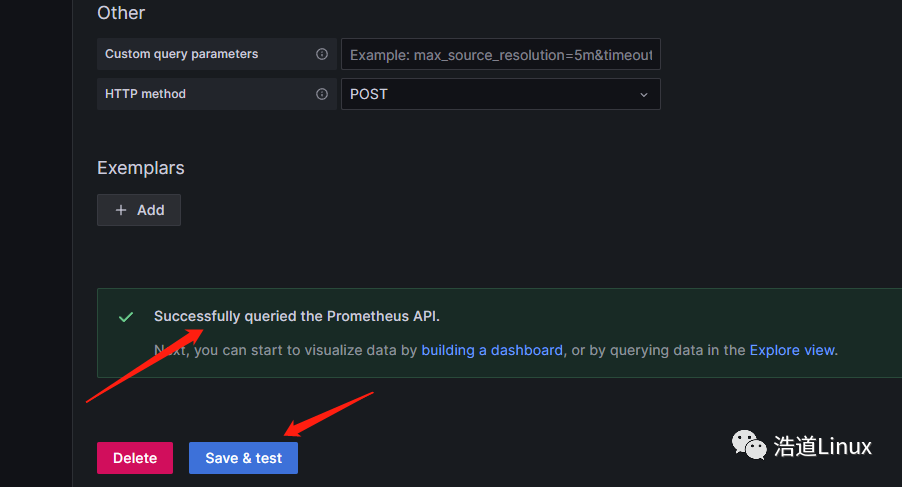Follow the "building a dashboard" link
The image size is (902, 487).
pyautogui.click(x=492, y=350)
